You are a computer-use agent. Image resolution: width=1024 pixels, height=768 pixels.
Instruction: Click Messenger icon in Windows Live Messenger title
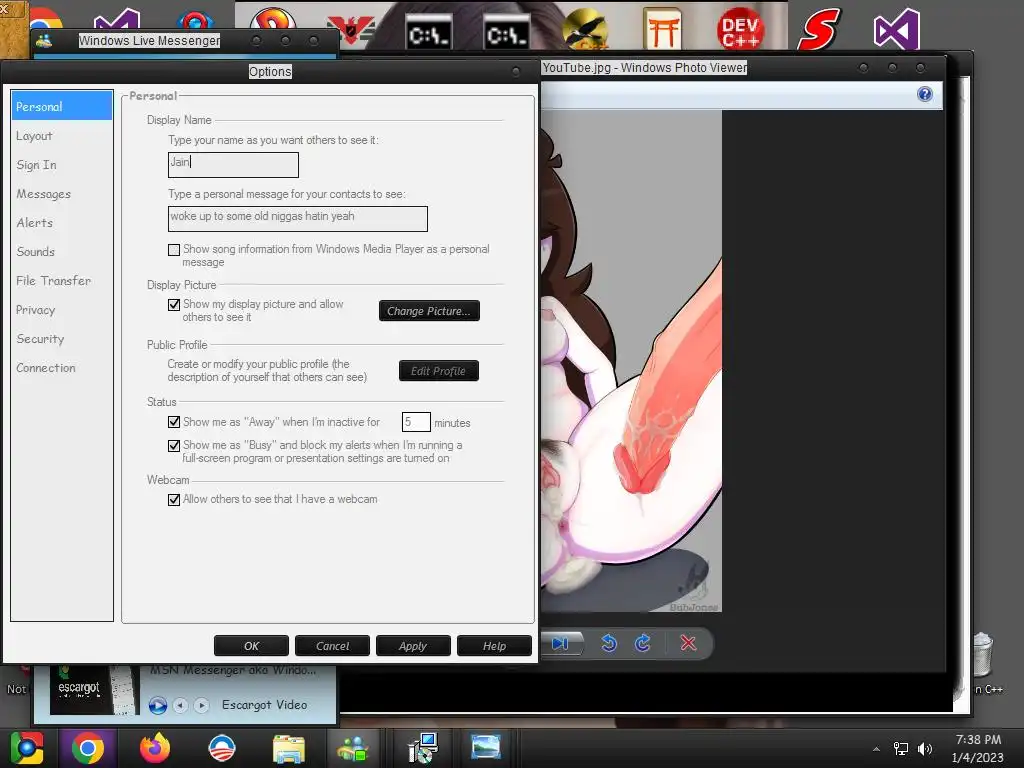pyautogui.click(x=44, y=40)
